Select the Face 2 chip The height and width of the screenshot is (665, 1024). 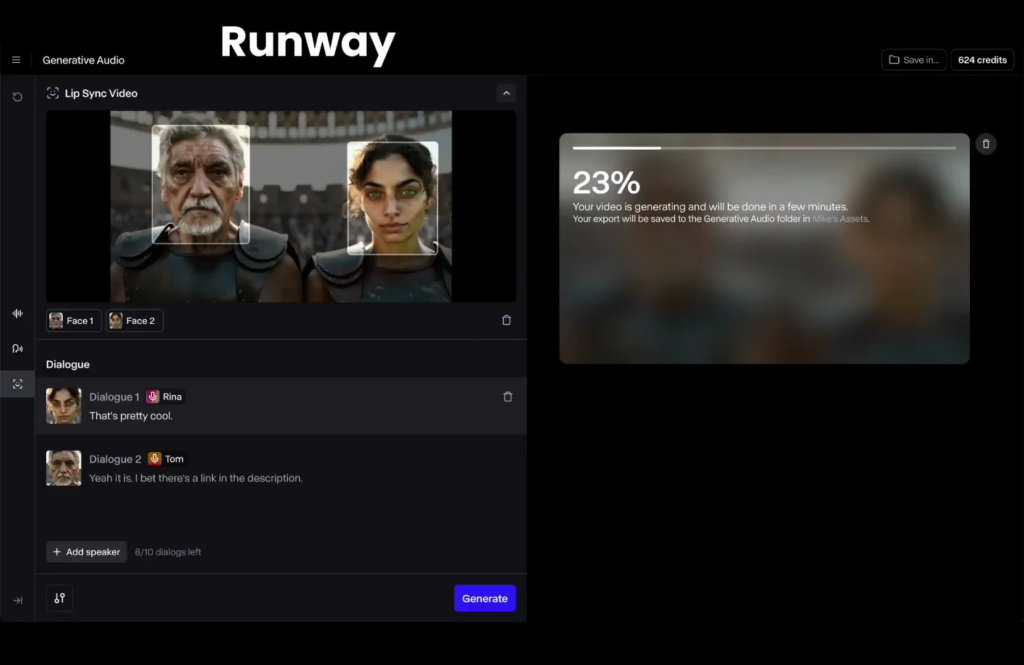[134, 321]
